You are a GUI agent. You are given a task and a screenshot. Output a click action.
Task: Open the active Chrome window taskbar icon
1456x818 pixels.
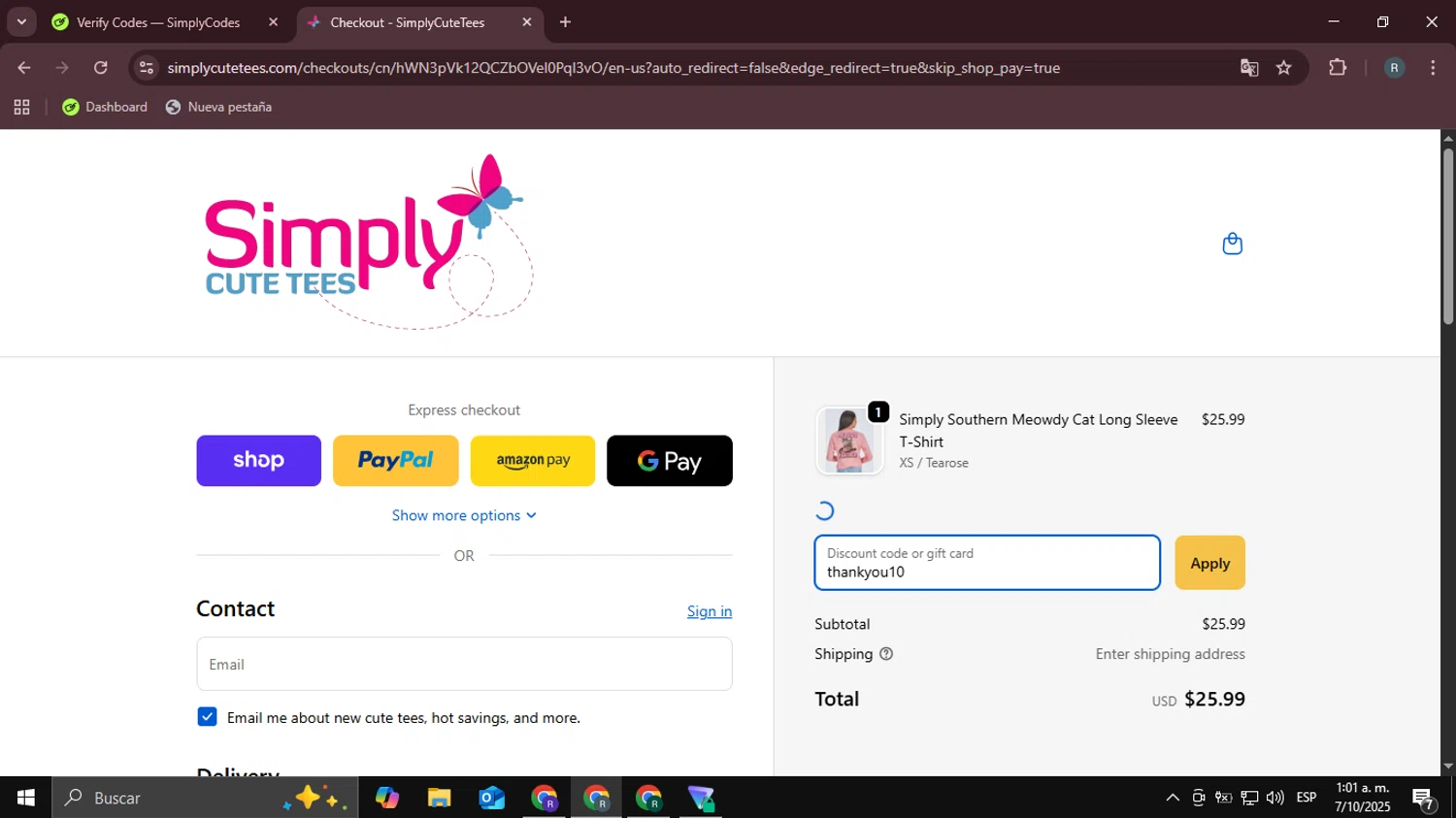point(597,798)
